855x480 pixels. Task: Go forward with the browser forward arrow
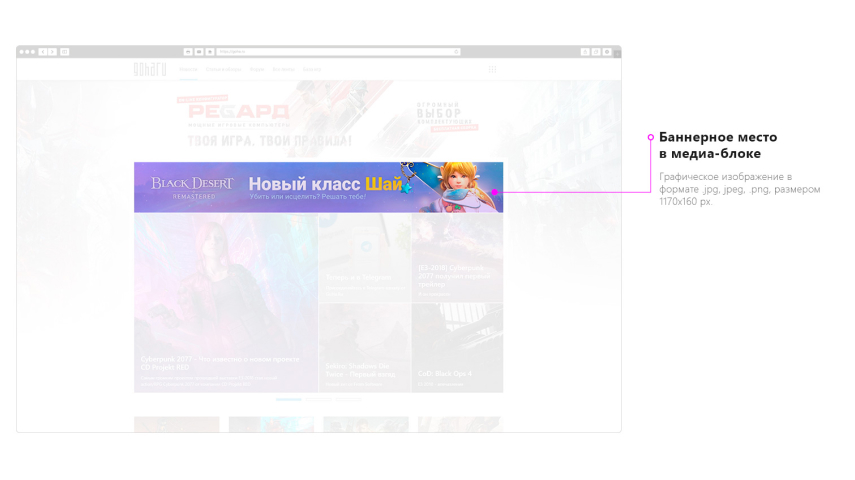(x=52, y=52)
